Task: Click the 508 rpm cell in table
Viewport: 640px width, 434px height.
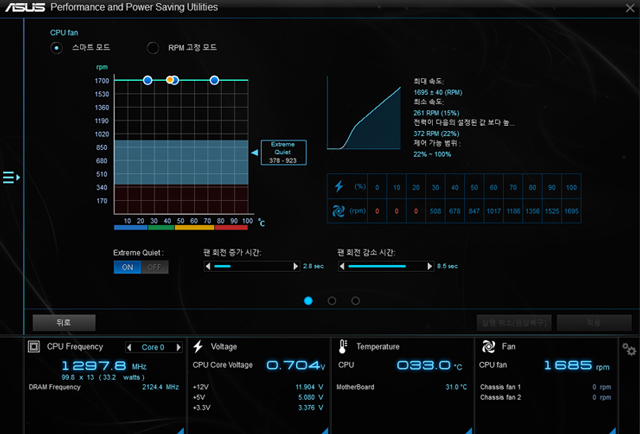Action: (436, 211)
